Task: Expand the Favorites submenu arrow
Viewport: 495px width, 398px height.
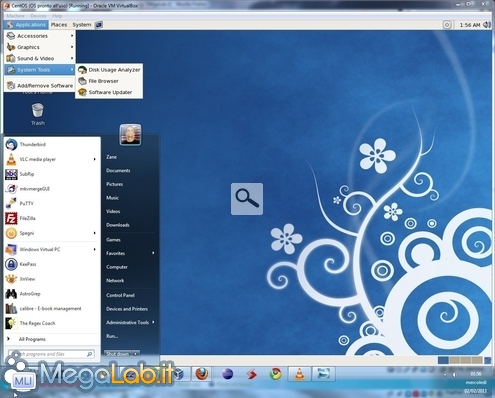Action: click(x=153, y=253)
